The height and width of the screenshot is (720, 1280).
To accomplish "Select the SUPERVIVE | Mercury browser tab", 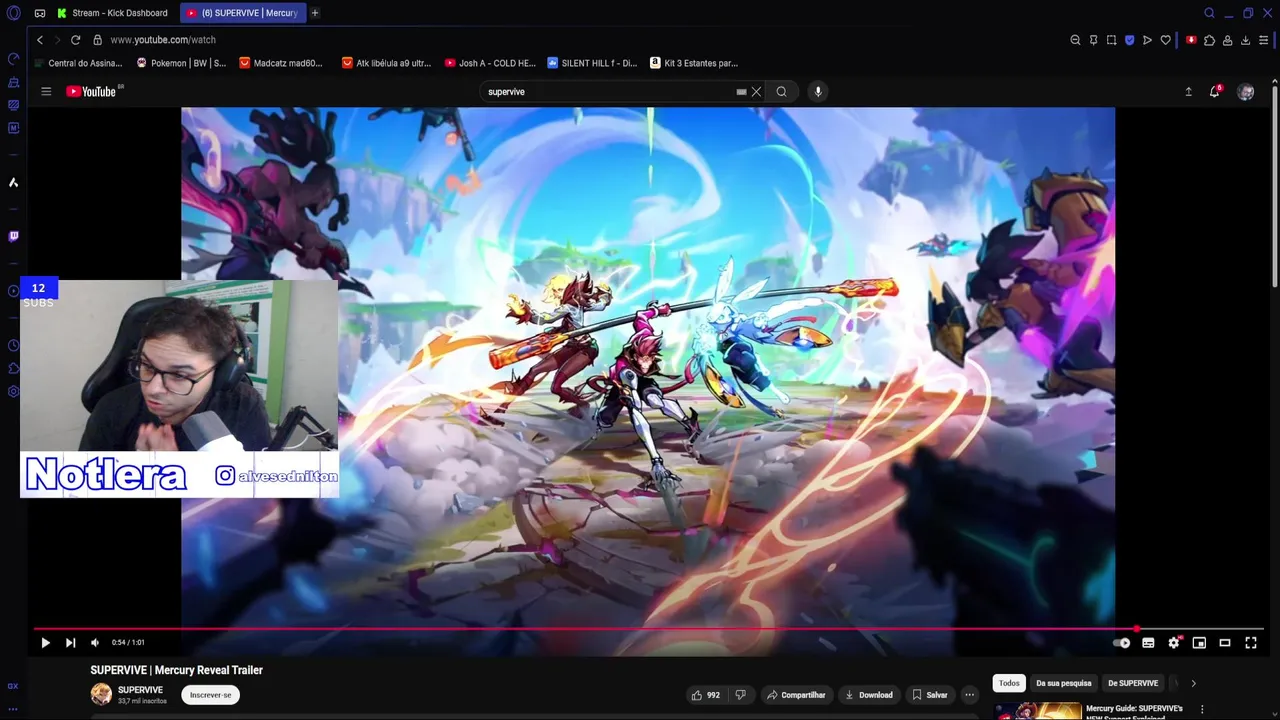I will click(242, 13).
